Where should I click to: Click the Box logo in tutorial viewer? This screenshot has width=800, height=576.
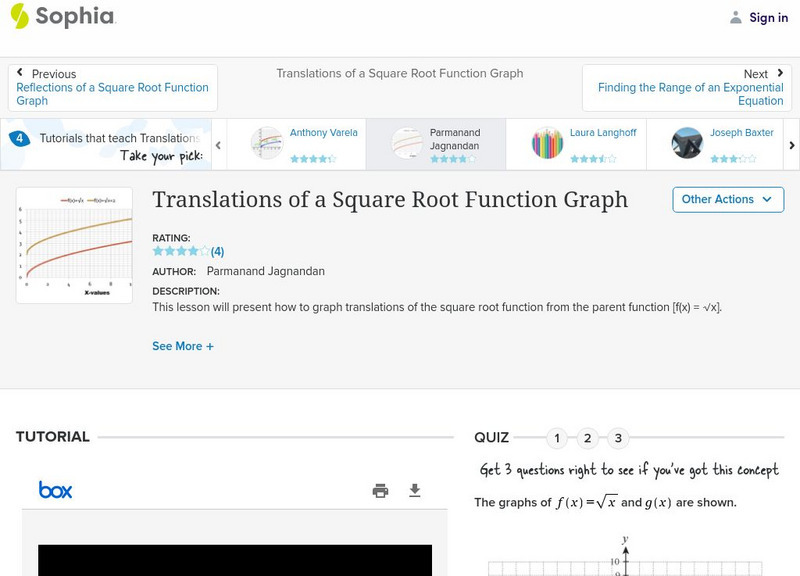click(x=56, y=490)
